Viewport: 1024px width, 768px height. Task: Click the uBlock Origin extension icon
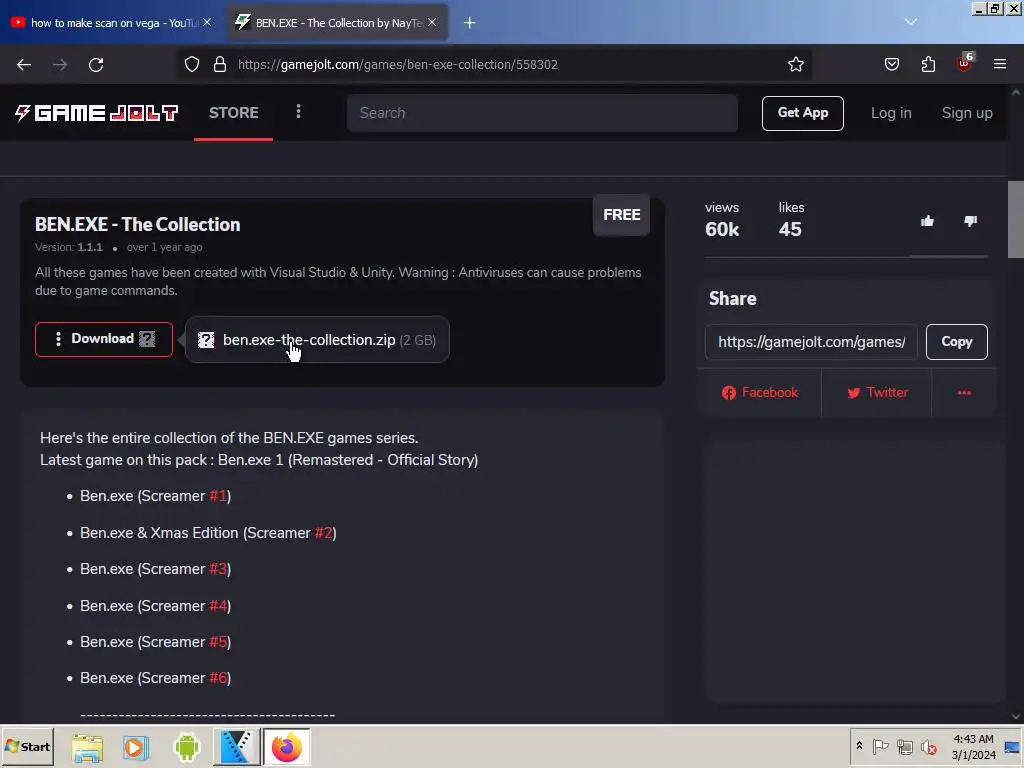[965, 64]
